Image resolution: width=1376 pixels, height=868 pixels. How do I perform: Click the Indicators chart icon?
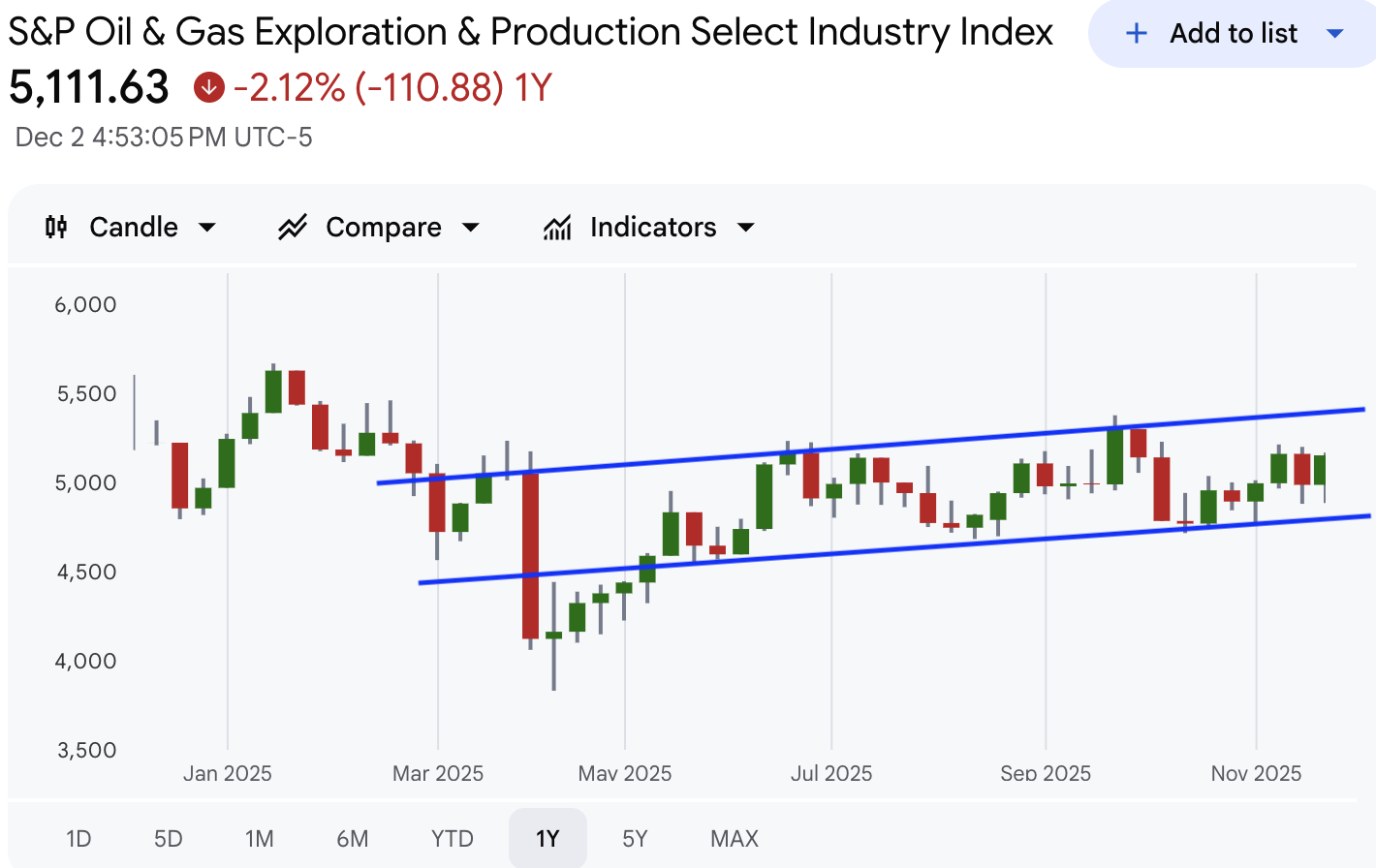pyautogui.click(x=557, y=227)
